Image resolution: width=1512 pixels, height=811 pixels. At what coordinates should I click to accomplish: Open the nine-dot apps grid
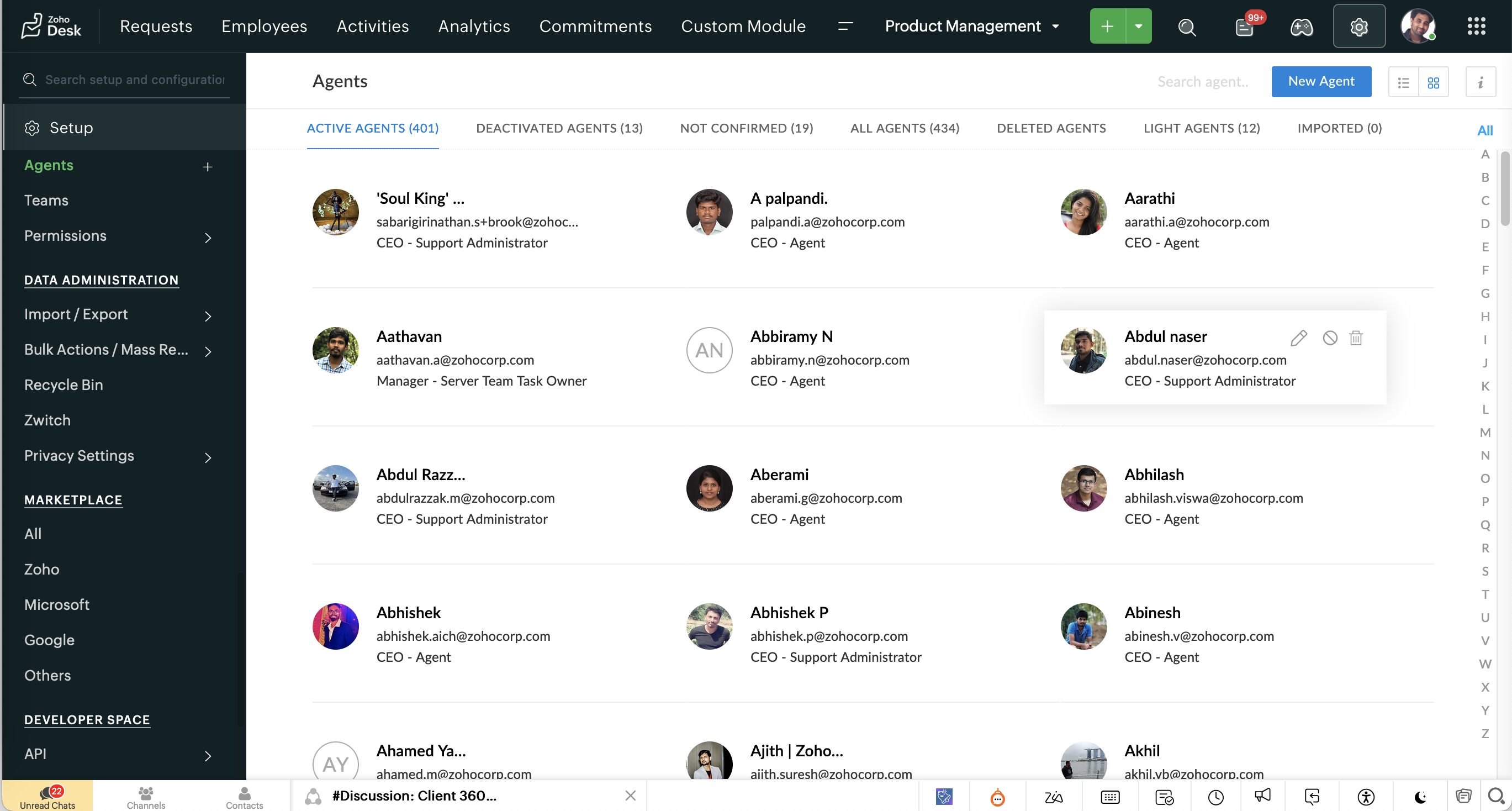pyautogui.click(x=1476, y=27)
